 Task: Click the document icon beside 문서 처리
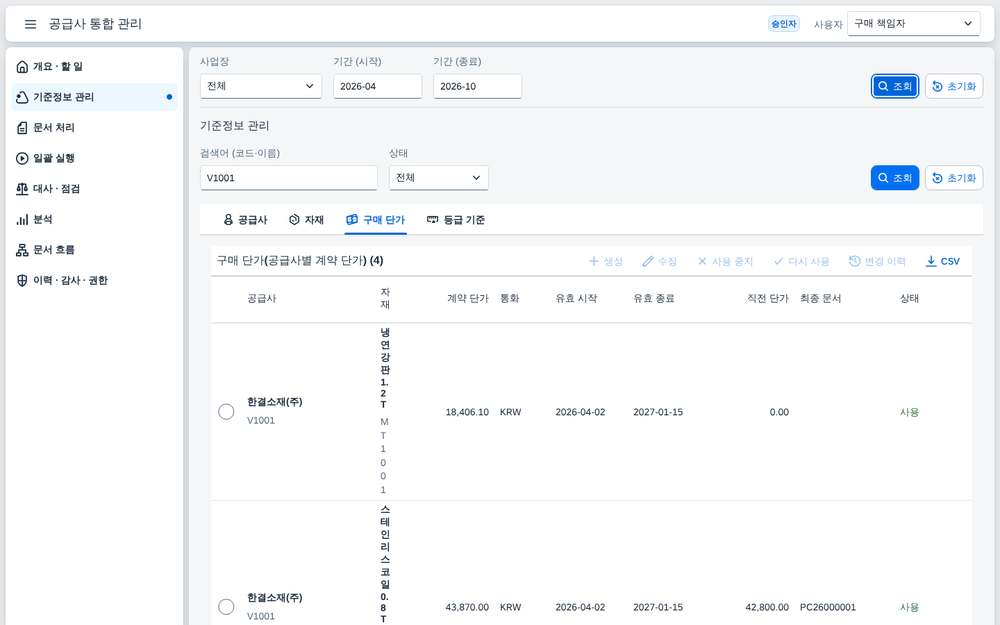click(x=22, y=128)
